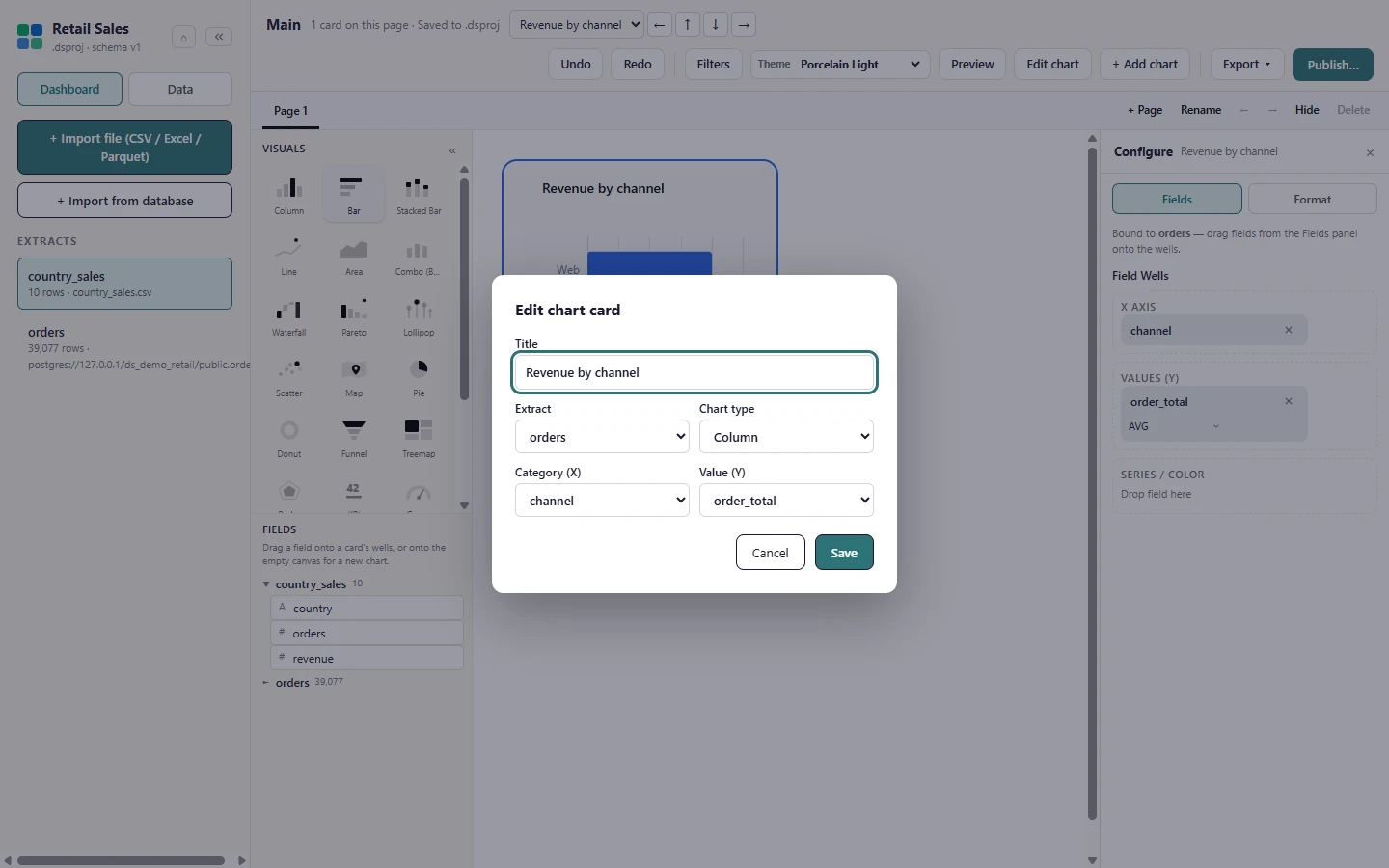
Task: Choose the Pie chart visual
Action: click(x=419, y=377)
